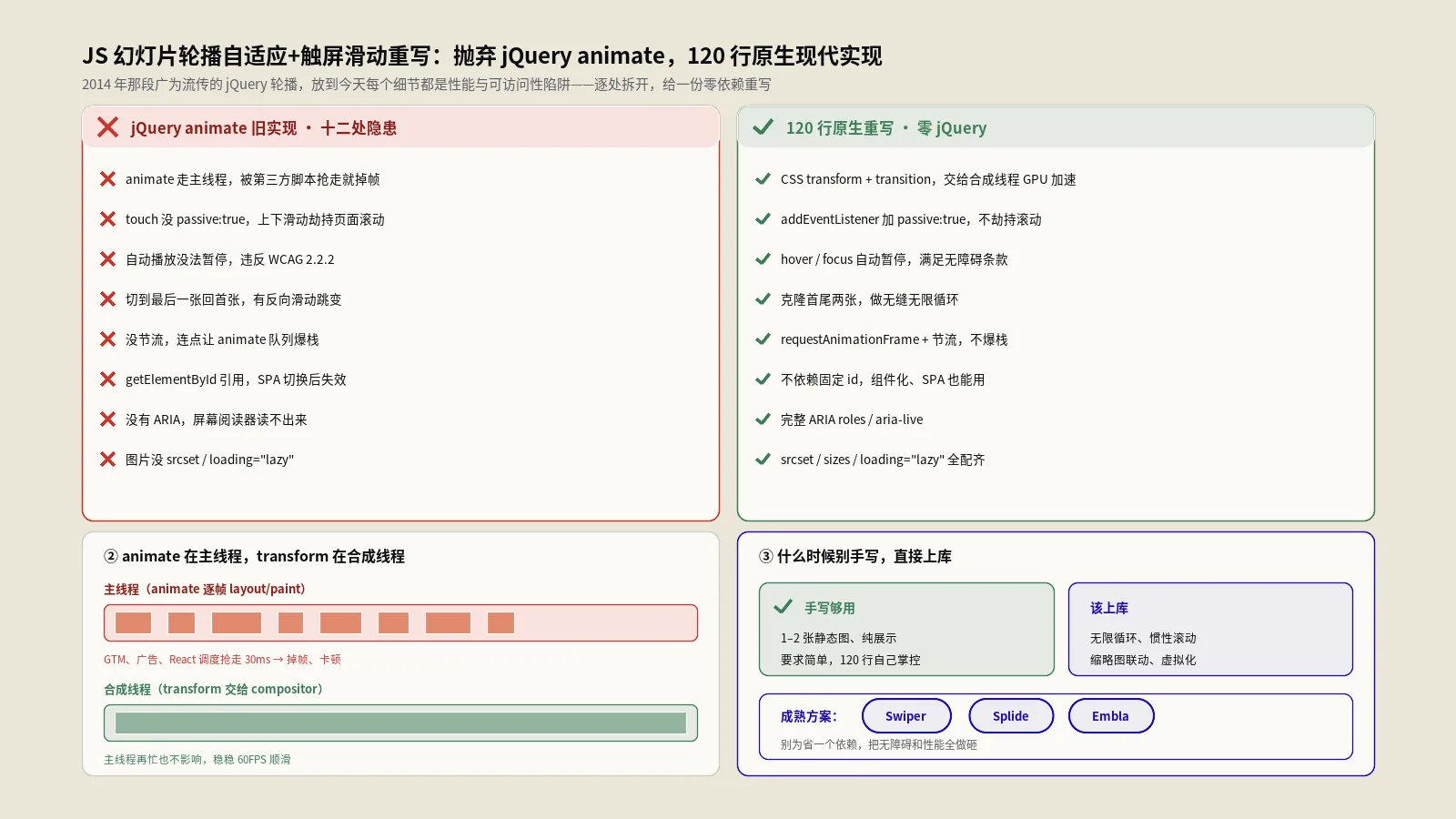Screen dimensions: 1456x819
Task: Click text 没有 ARIA，屏幕阅读器读不出来
Action: (217, 420)
